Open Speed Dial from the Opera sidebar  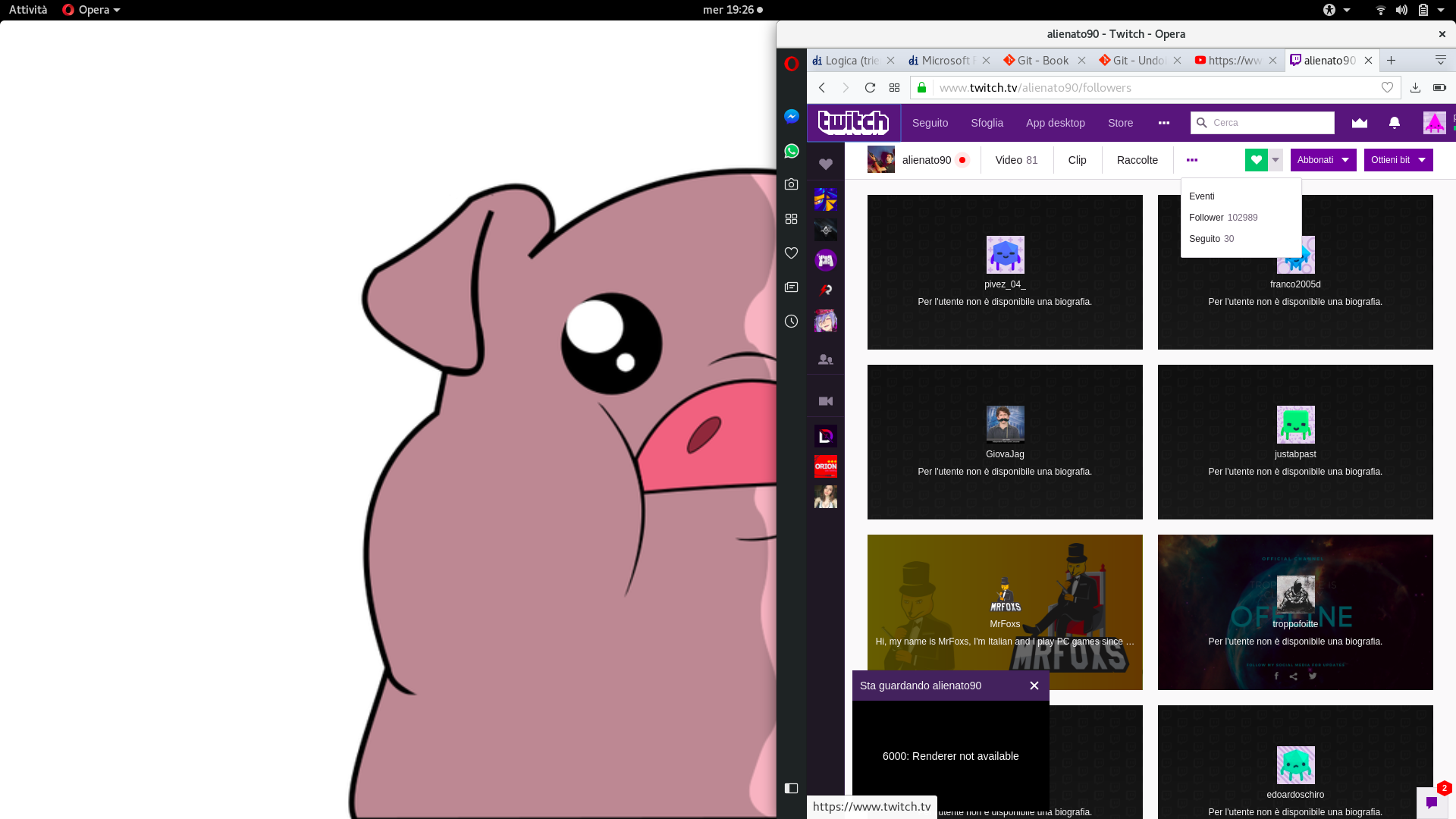pos(791,218)
